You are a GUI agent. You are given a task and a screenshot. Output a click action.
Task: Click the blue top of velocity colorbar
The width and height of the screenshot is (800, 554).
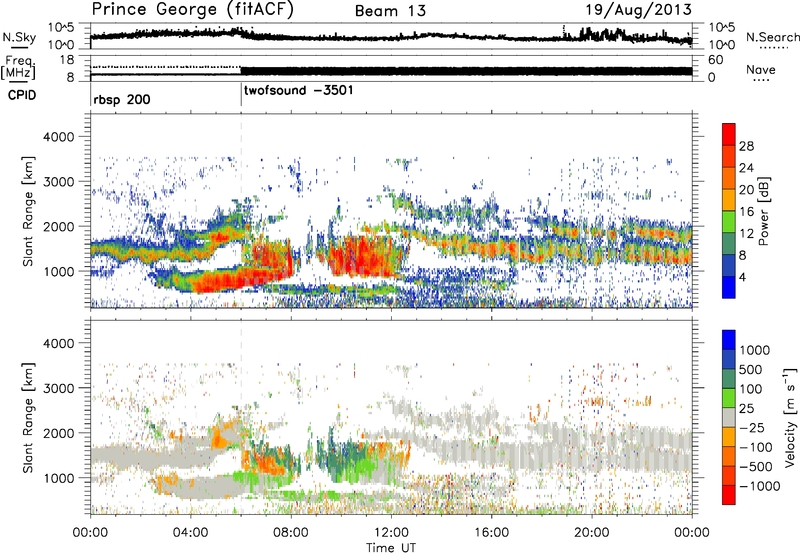coord(729,340)
